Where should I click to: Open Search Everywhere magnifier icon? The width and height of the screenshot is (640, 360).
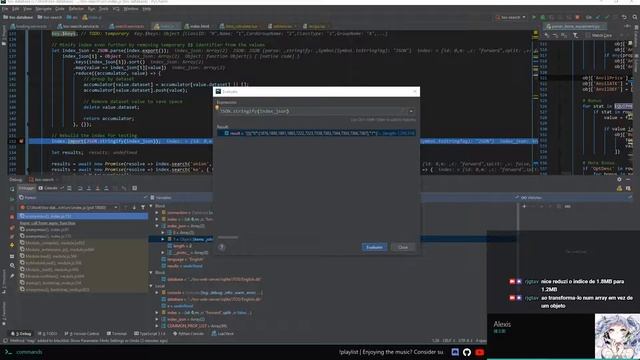click(x=635, y=17)
